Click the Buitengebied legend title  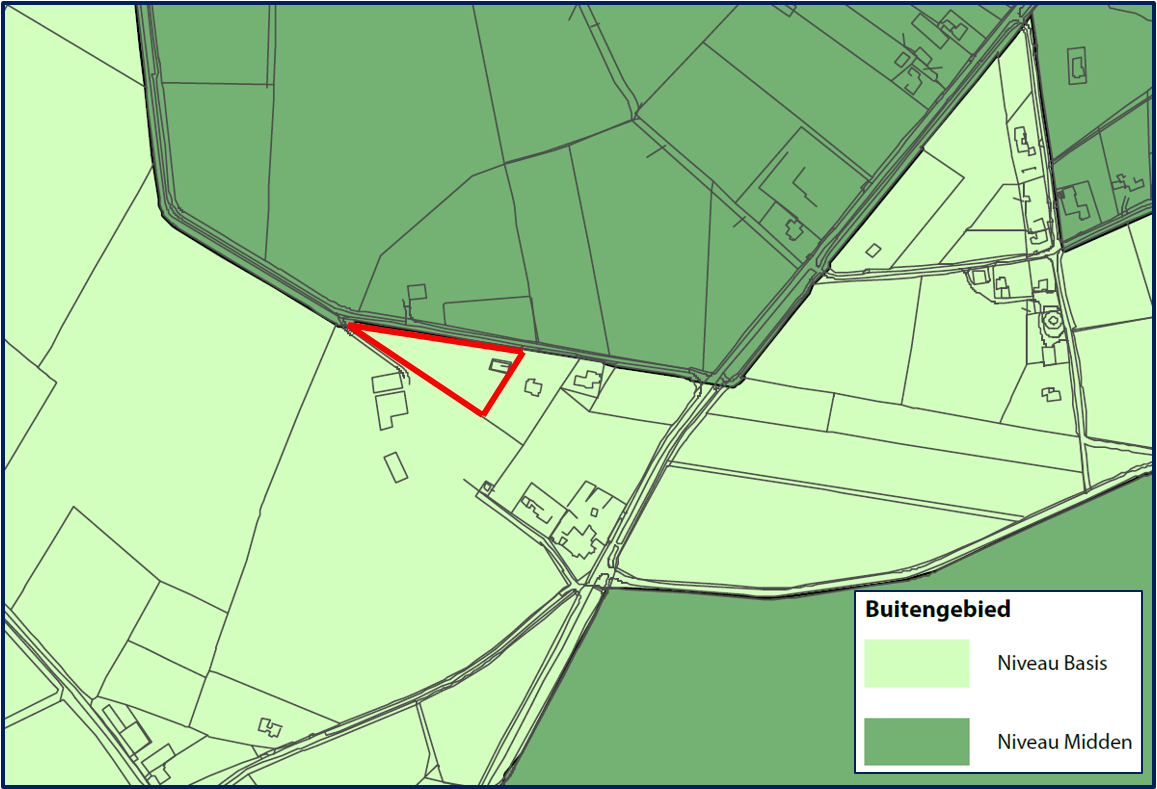(937, 610)
